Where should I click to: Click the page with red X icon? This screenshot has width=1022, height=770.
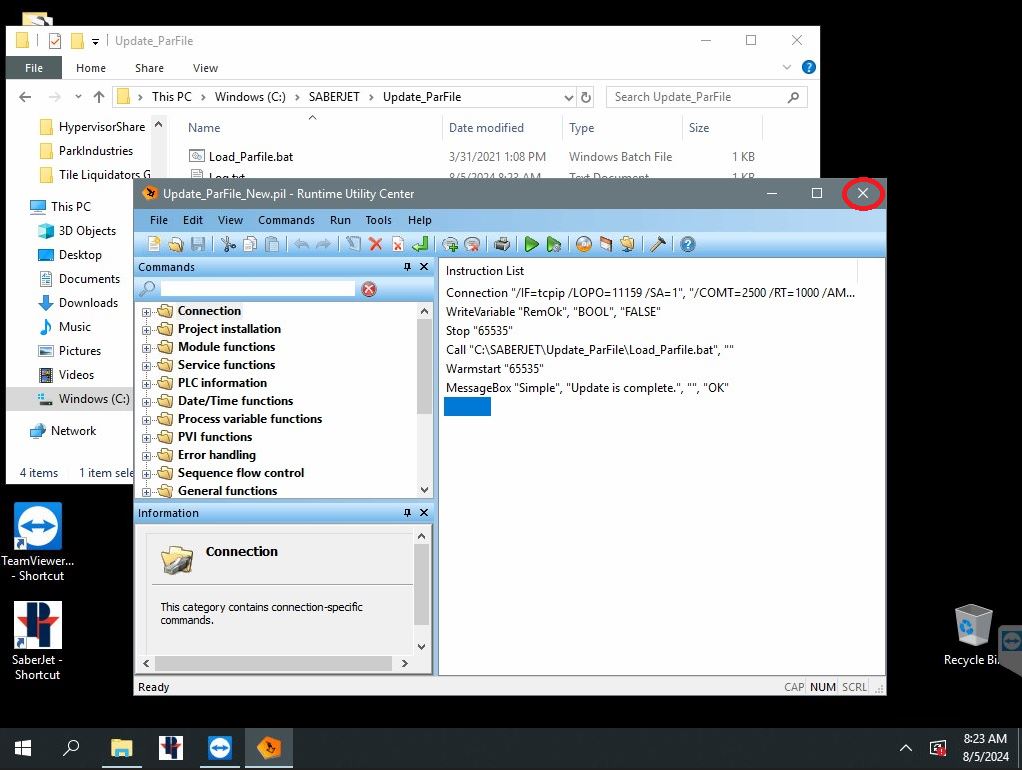point(398,244)
